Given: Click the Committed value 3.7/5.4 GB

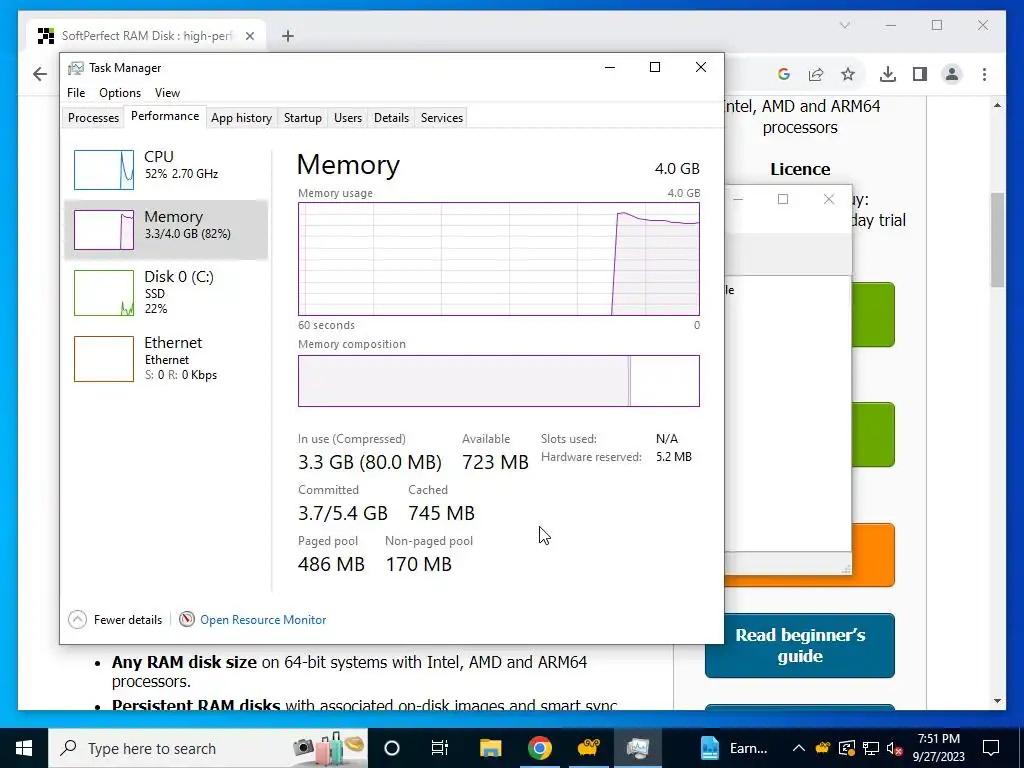Looking at the screenshot, I should tap(343, 513).
